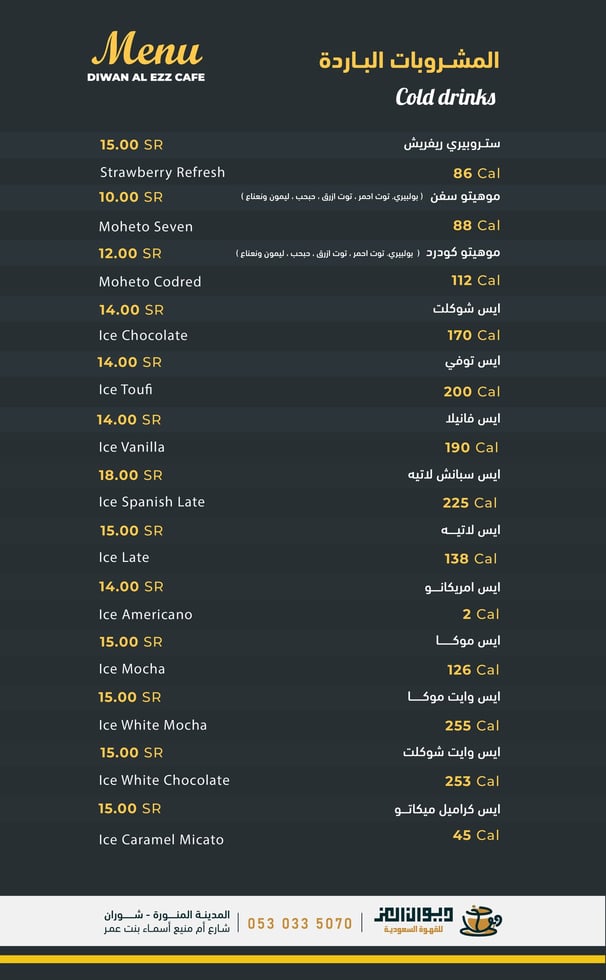Click the Ice White Chocolate item
This screenshot has height=980, width=606.
pos(164,780)
